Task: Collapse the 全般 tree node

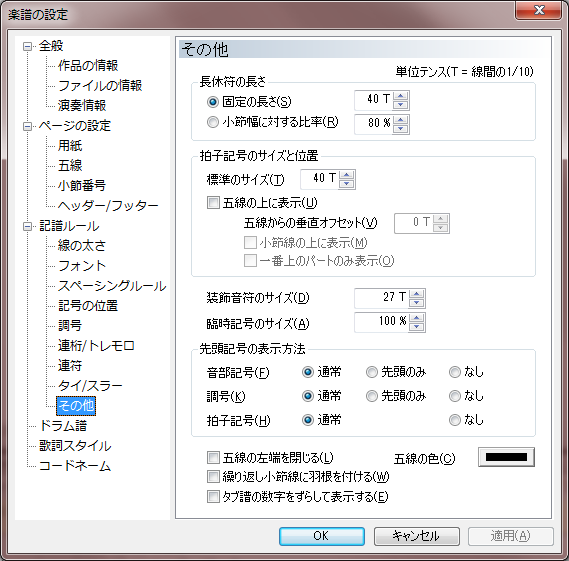Action: coord(27,46)
